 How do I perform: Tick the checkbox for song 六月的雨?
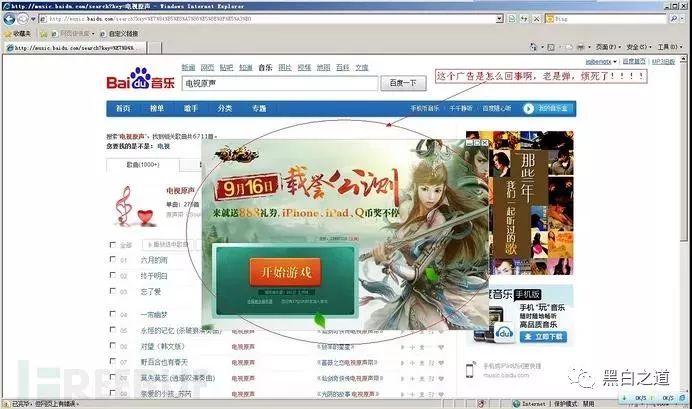(113, 259)
